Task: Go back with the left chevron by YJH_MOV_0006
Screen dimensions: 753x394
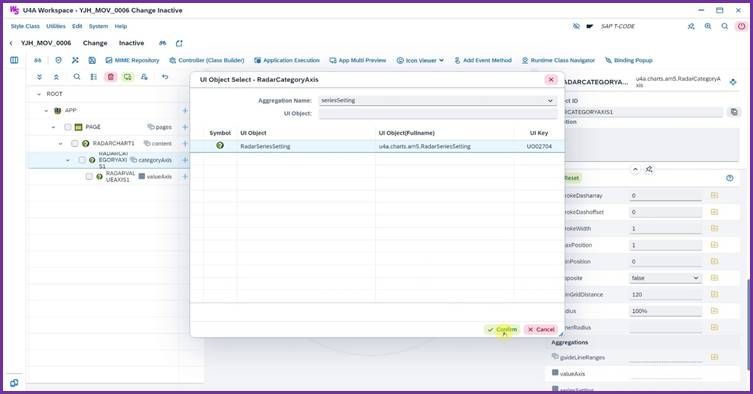Action: pos(11,43)
